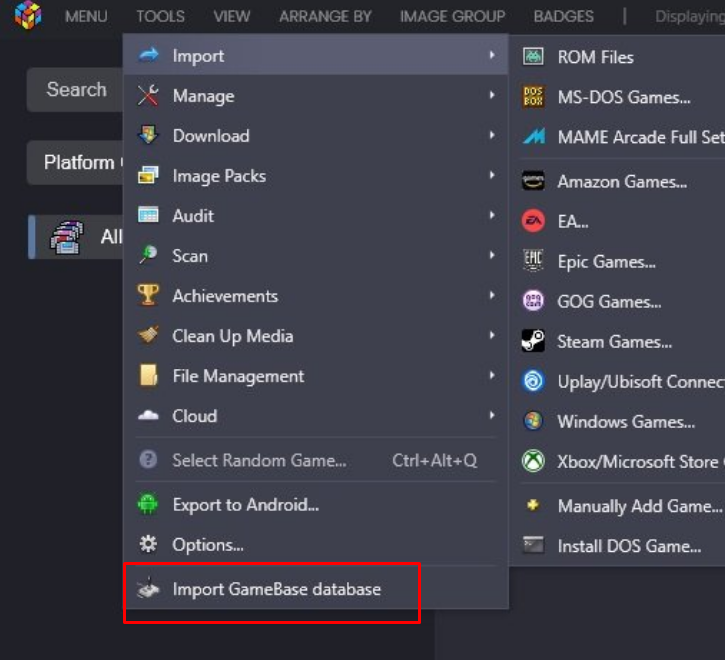The height and width of the screenshot is (660, 725).
Task: Choose MS-DOS Games... import option
Action: [x=617, y=97]
